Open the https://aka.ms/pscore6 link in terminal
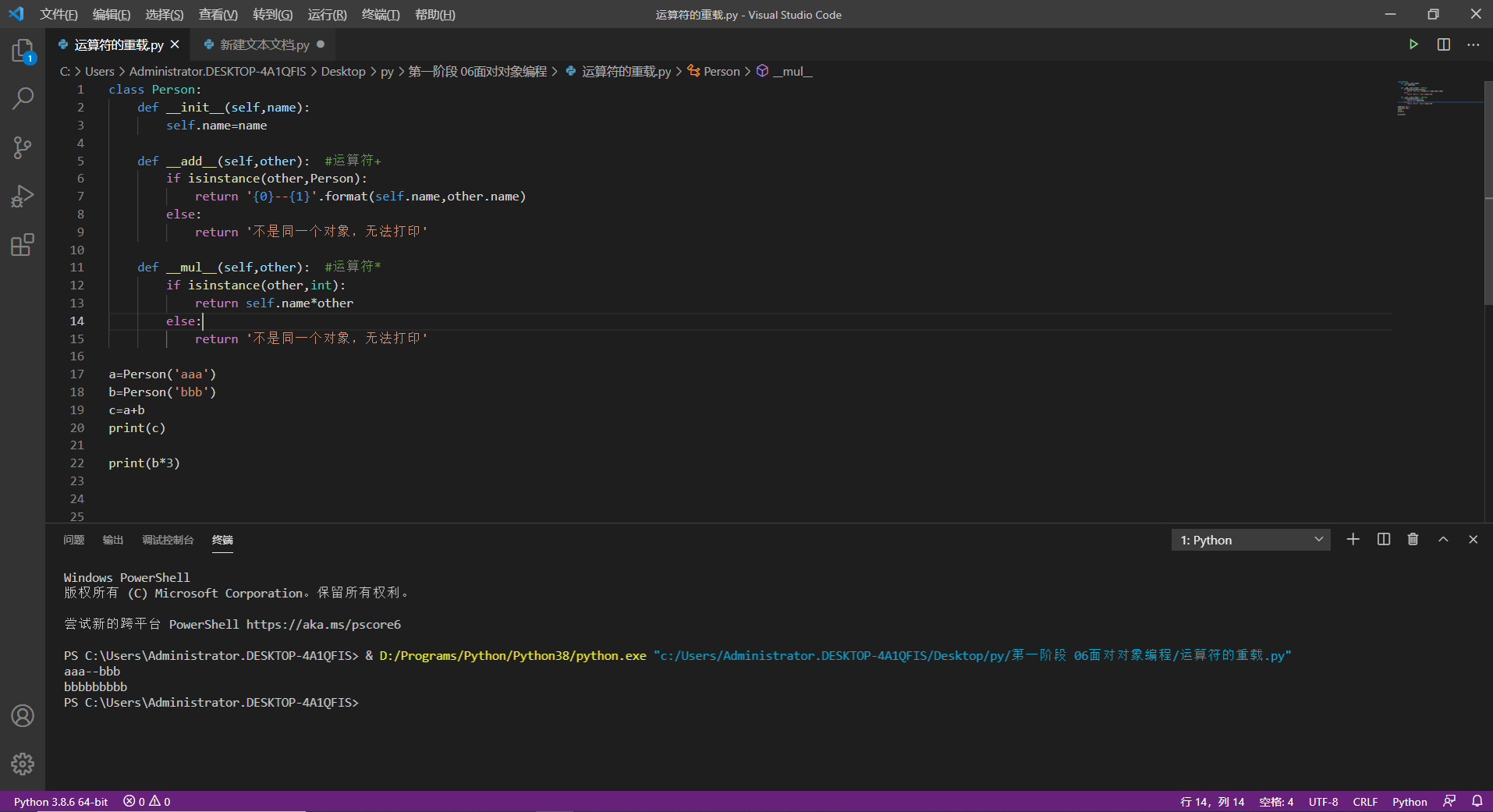Screen dimensions: 1493x812 pos(324,624)
